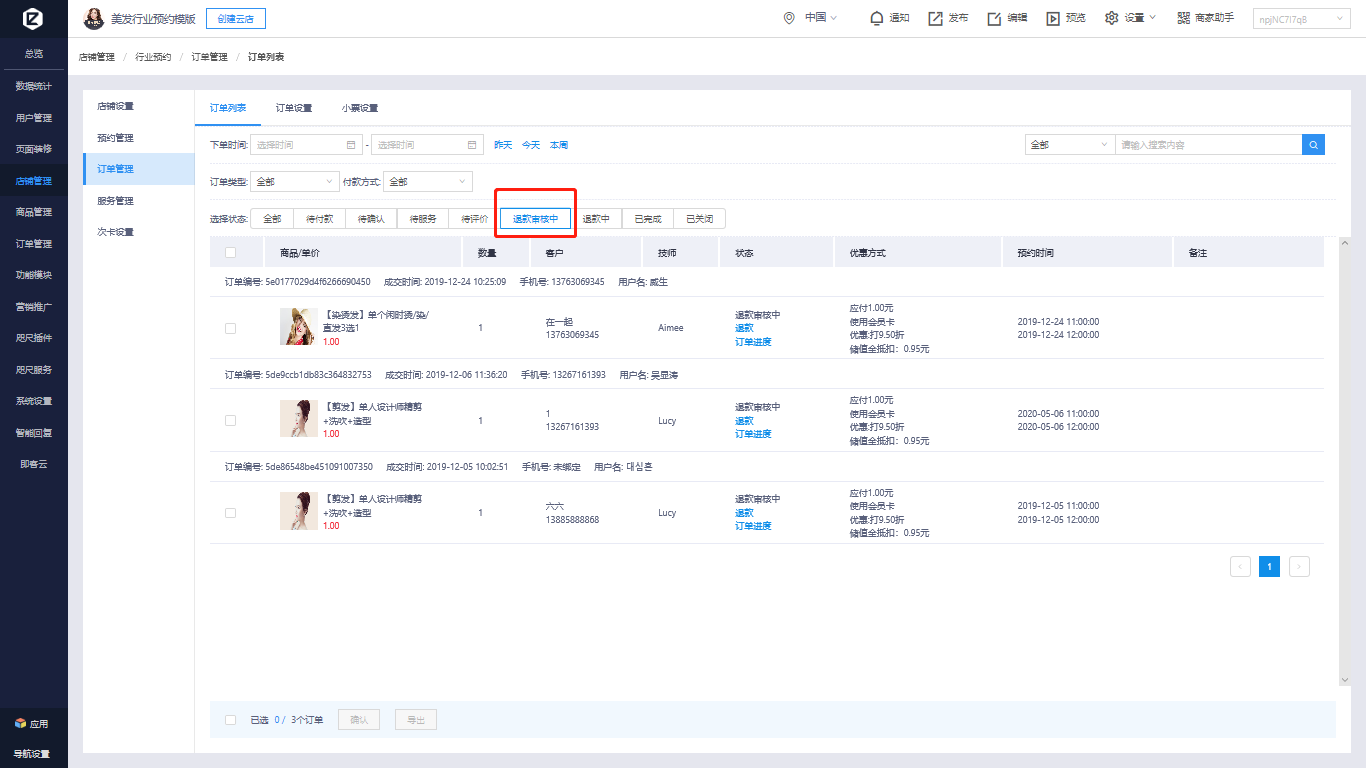Click the 设置 gear icon
This screenshot has height=768, width=1366.
coord(1112,18)
